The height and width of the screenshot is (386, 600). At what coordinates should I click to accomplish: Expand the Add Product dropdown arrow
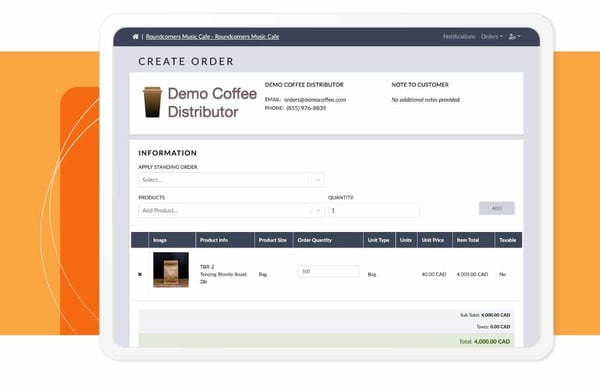[x=318, y=210]
